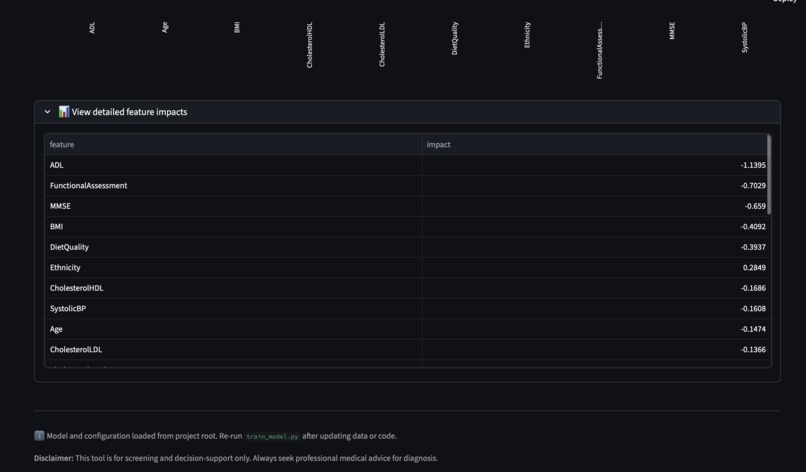
Task: Select the MMSE feature cell in table
Action: pyautogui.click(x=233, y=206)
